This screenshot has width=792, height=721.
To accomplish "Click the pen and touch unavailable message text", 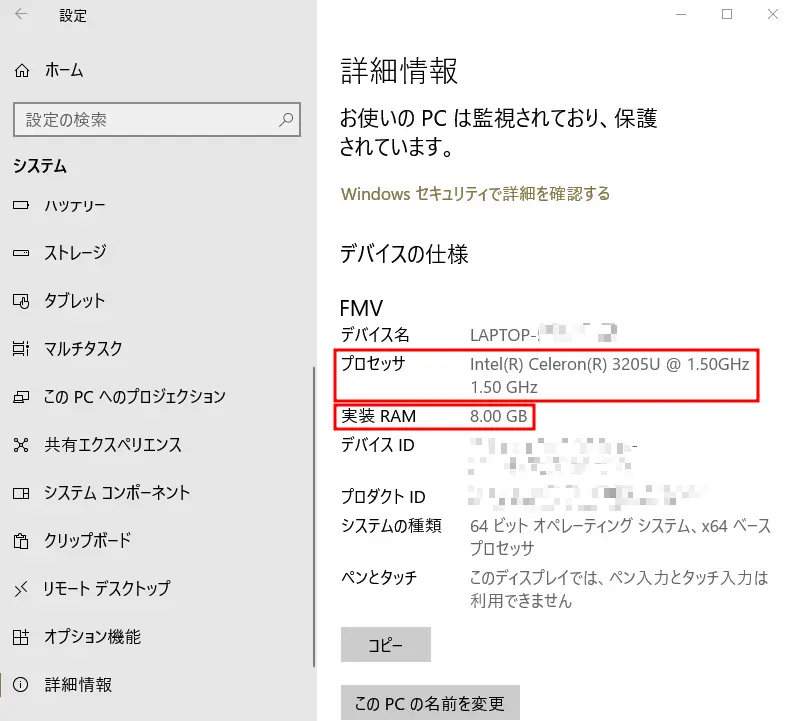I will point(619,589).
